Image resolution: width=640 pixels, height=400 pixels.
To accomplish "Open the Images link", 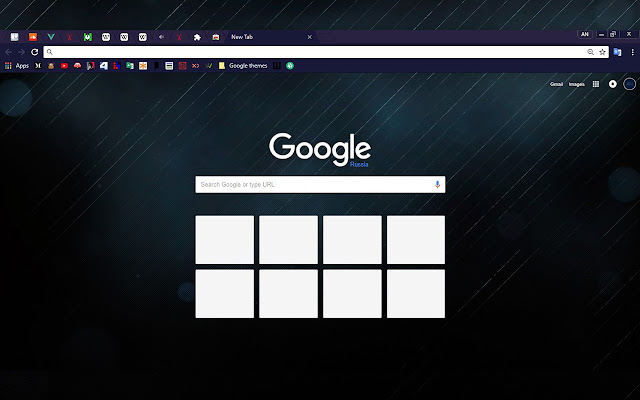I will pyautogui.click(x=576, y=84).
